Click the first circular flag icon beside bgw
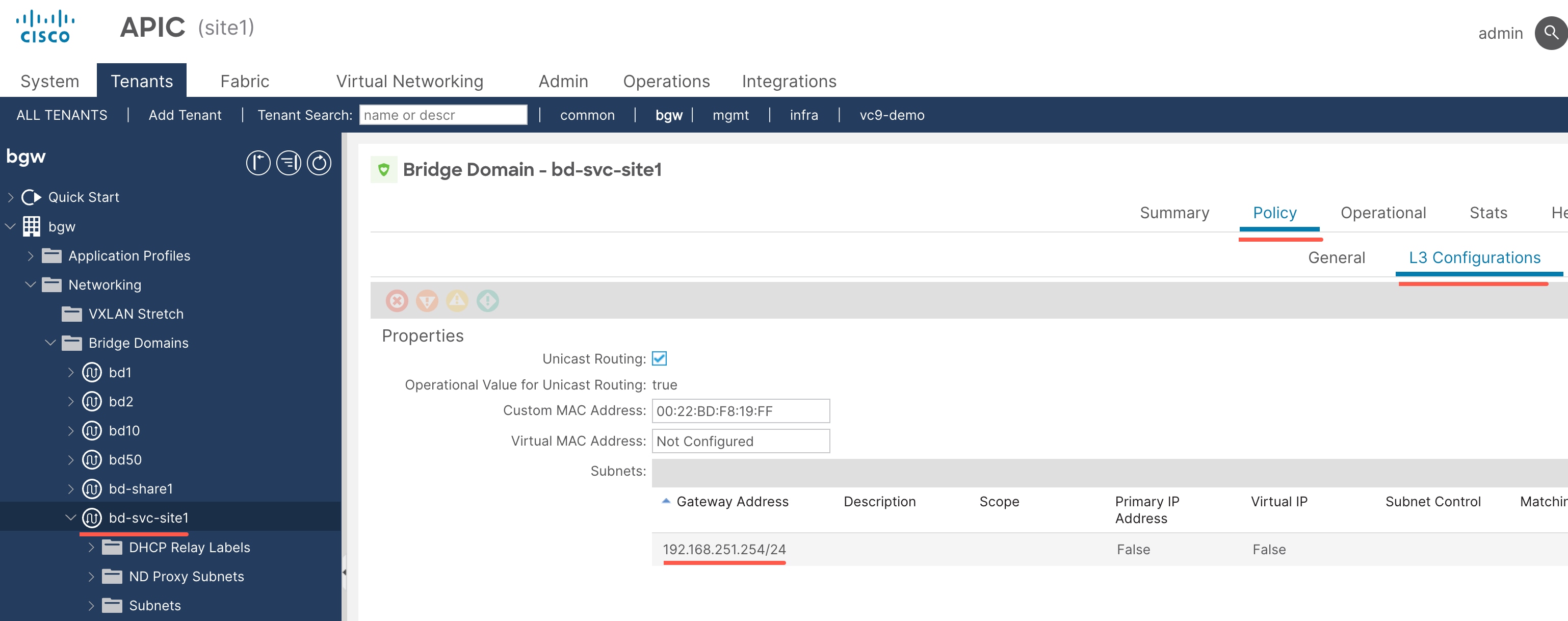The image size is (1568, 621). pos(258,163)
